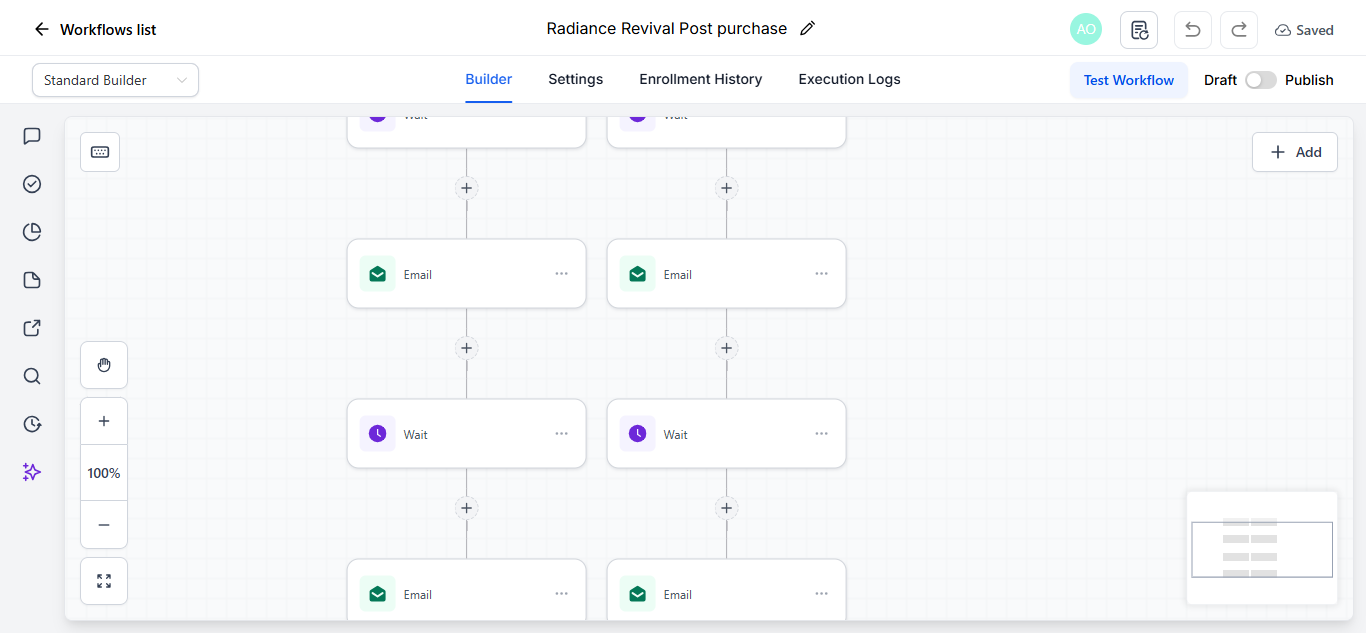The height and width of the screenshot is (633, 1366).
Task: Click the external link sidebar icon
Action: coord(32,328)
